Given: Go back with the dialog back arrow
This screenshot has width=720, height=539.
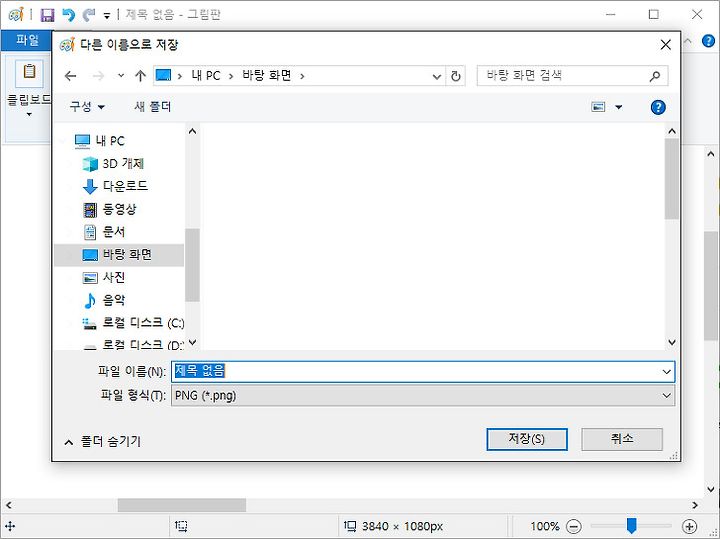Looking at the screenshot, I should [x=70, y=76].
